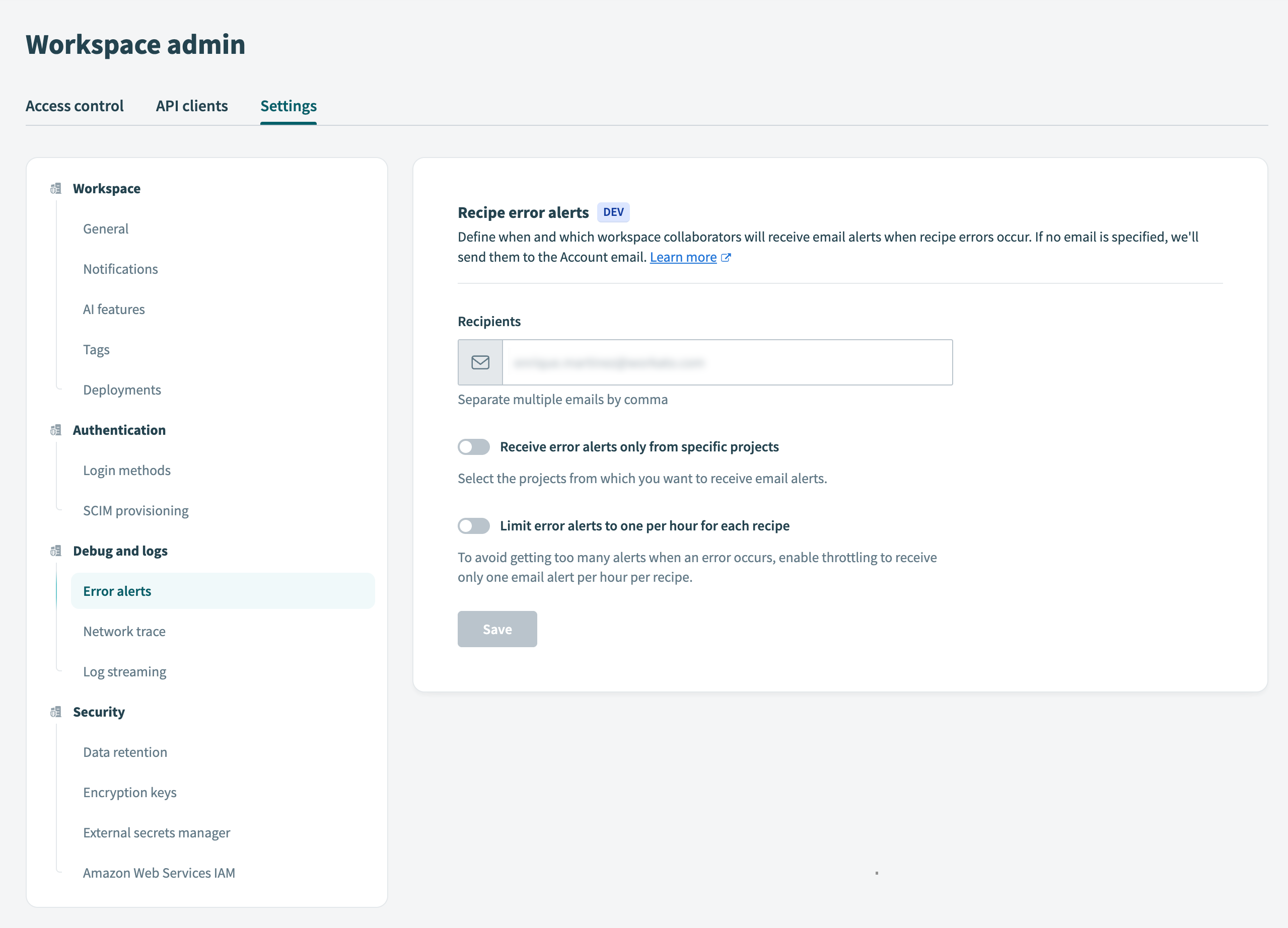
Task: Click the envelope icon beside Recipients field
Action: pyautogui.click(x=480, y=363)
